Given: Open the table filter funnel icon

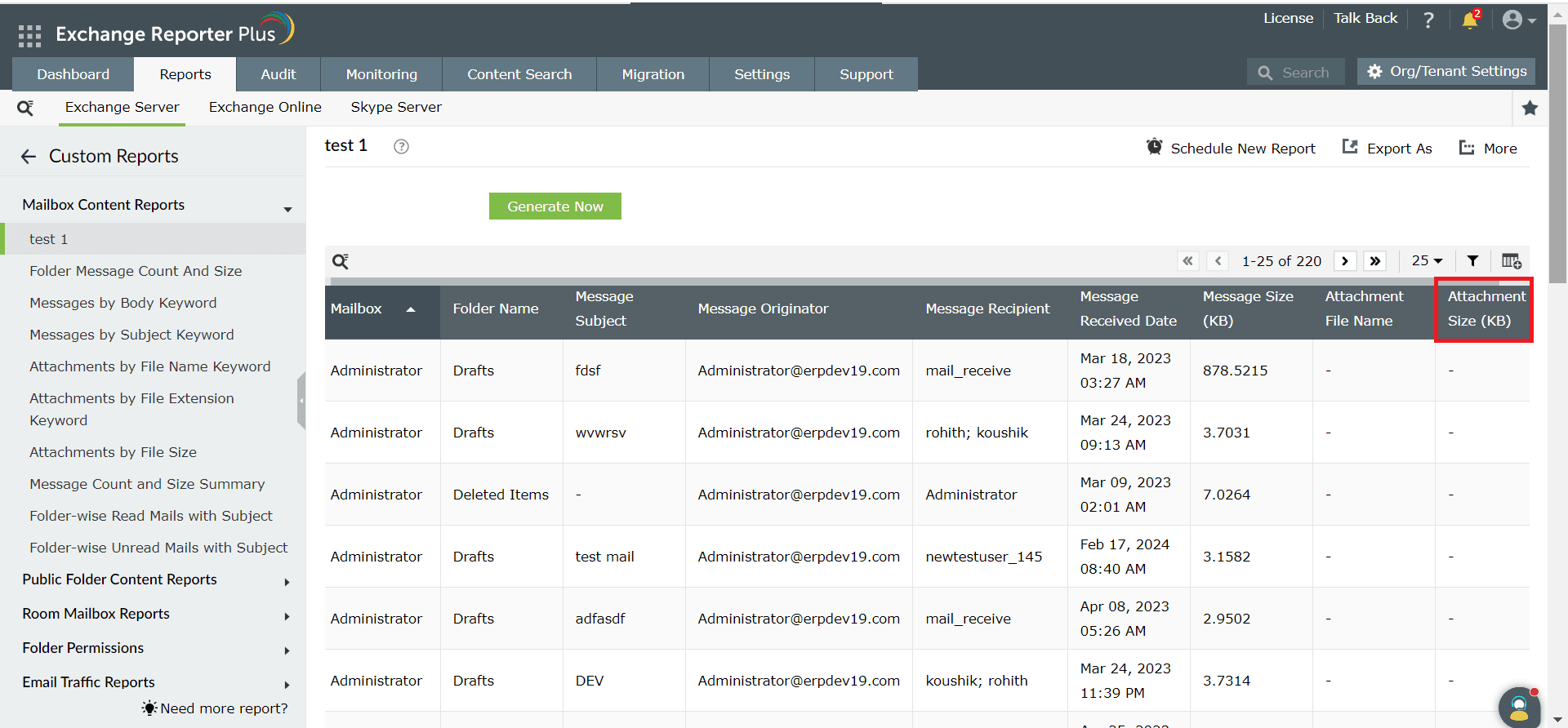Looking at the screenshot, I should pos(1472,261).
